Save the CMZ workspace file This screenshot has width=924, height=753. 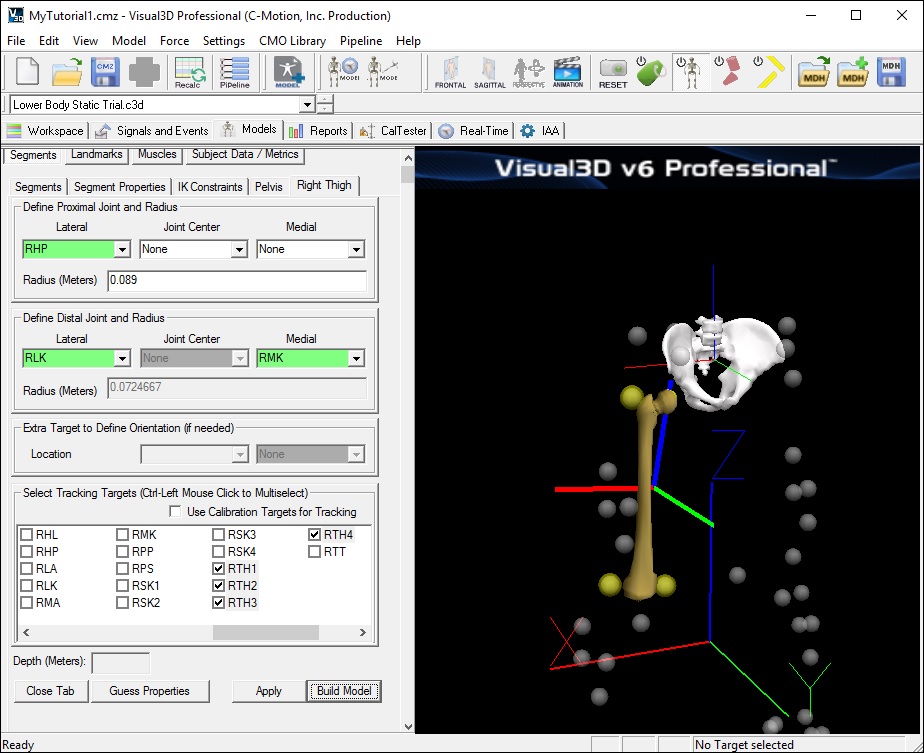pyautogui.click(x=106, y=73)
